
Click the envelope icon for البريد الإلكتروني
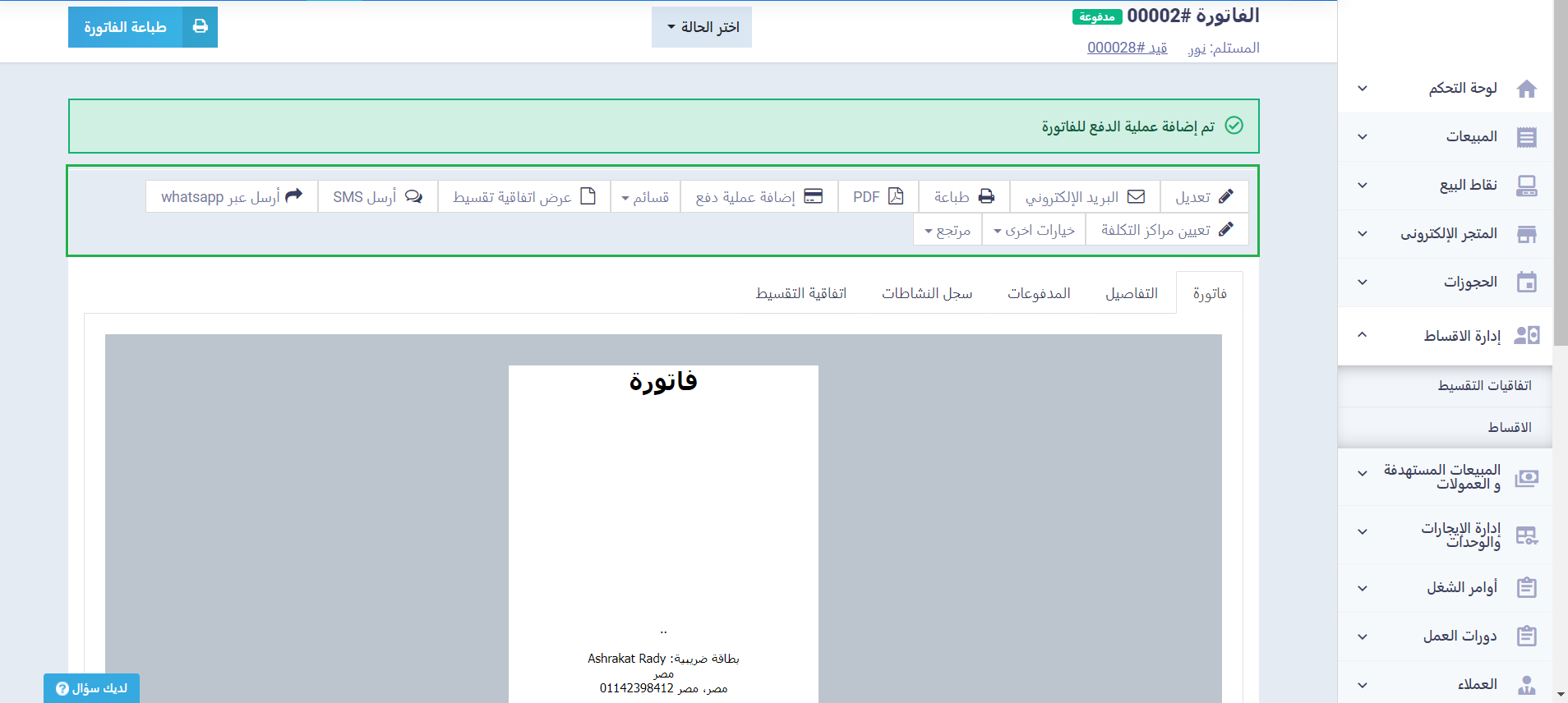(1136, 197)
